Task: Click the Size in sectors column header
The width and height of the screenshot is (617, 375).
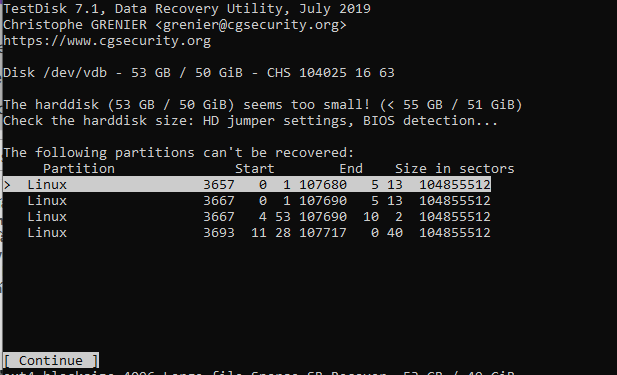Action: click(454, 168)
